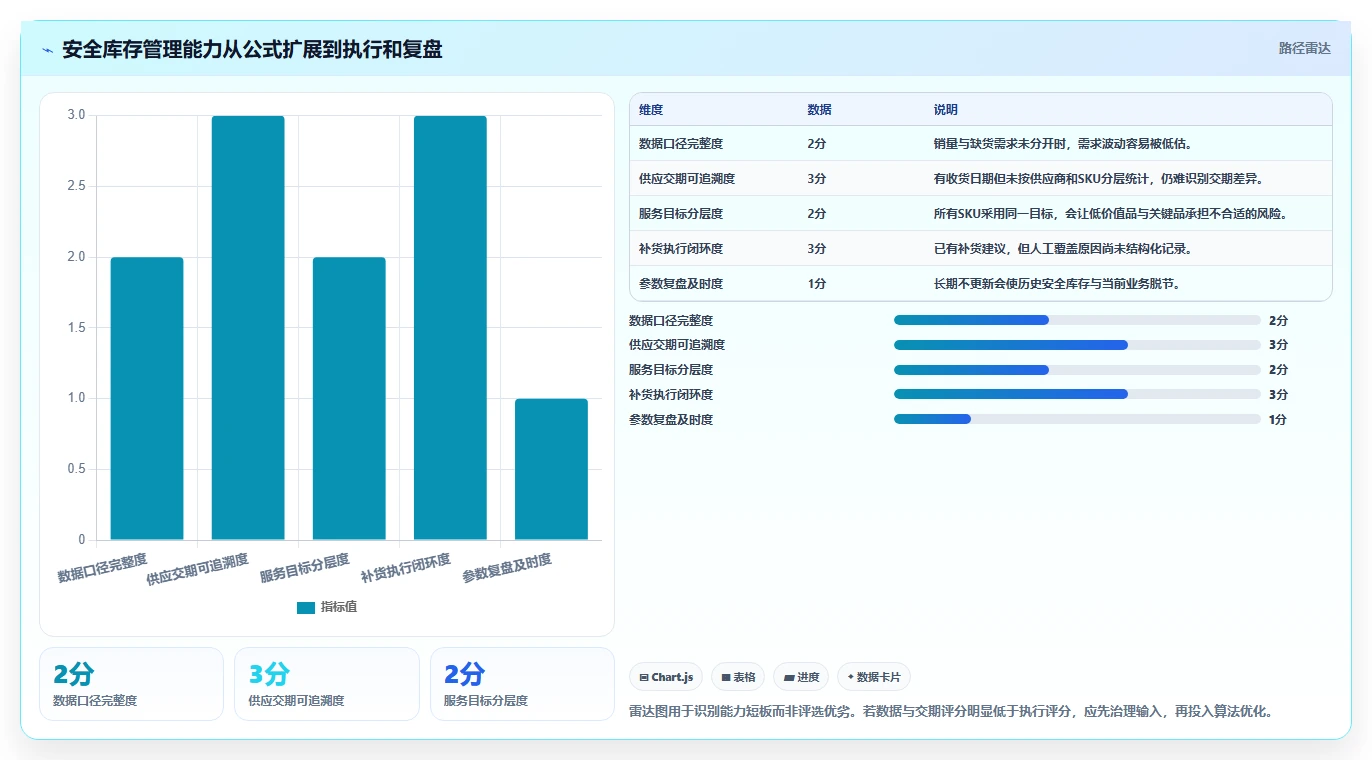Click the 说明 column header
Screen dimensions: 1372x760
[x=945, y=110]
